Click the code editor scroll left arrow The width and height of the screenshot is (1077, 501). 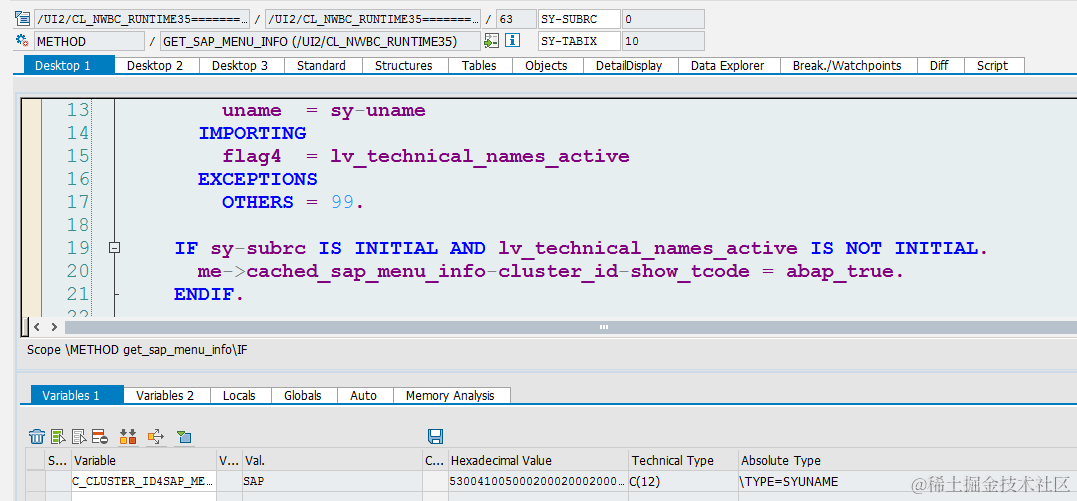[x=36, y=326]
